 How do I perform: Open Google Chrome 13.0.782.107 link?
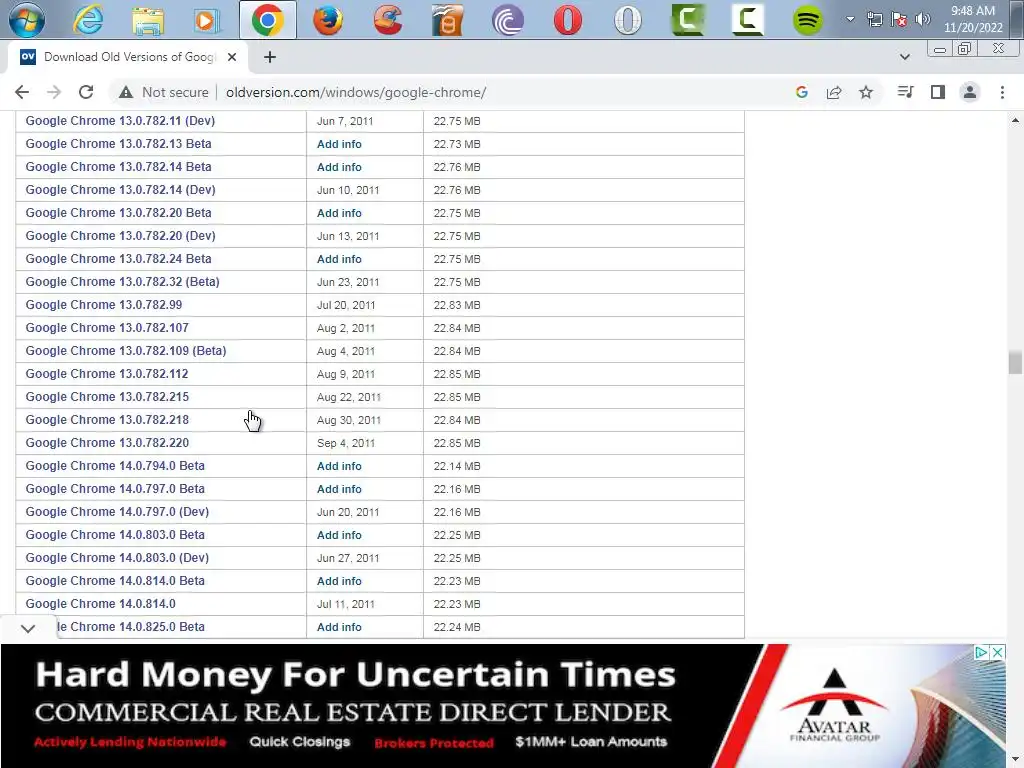(x=107, y=328)
